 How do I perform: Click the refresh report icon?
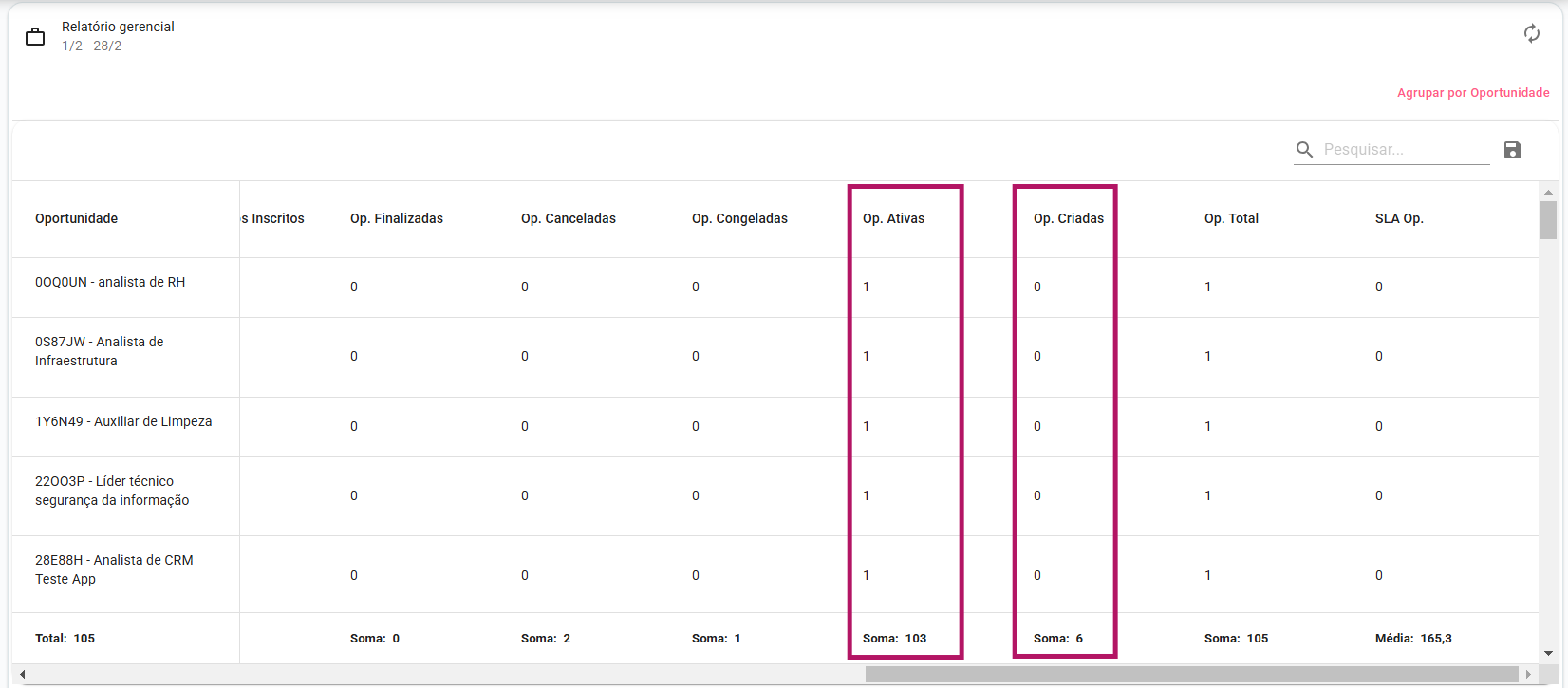[x=1531, y=34]
